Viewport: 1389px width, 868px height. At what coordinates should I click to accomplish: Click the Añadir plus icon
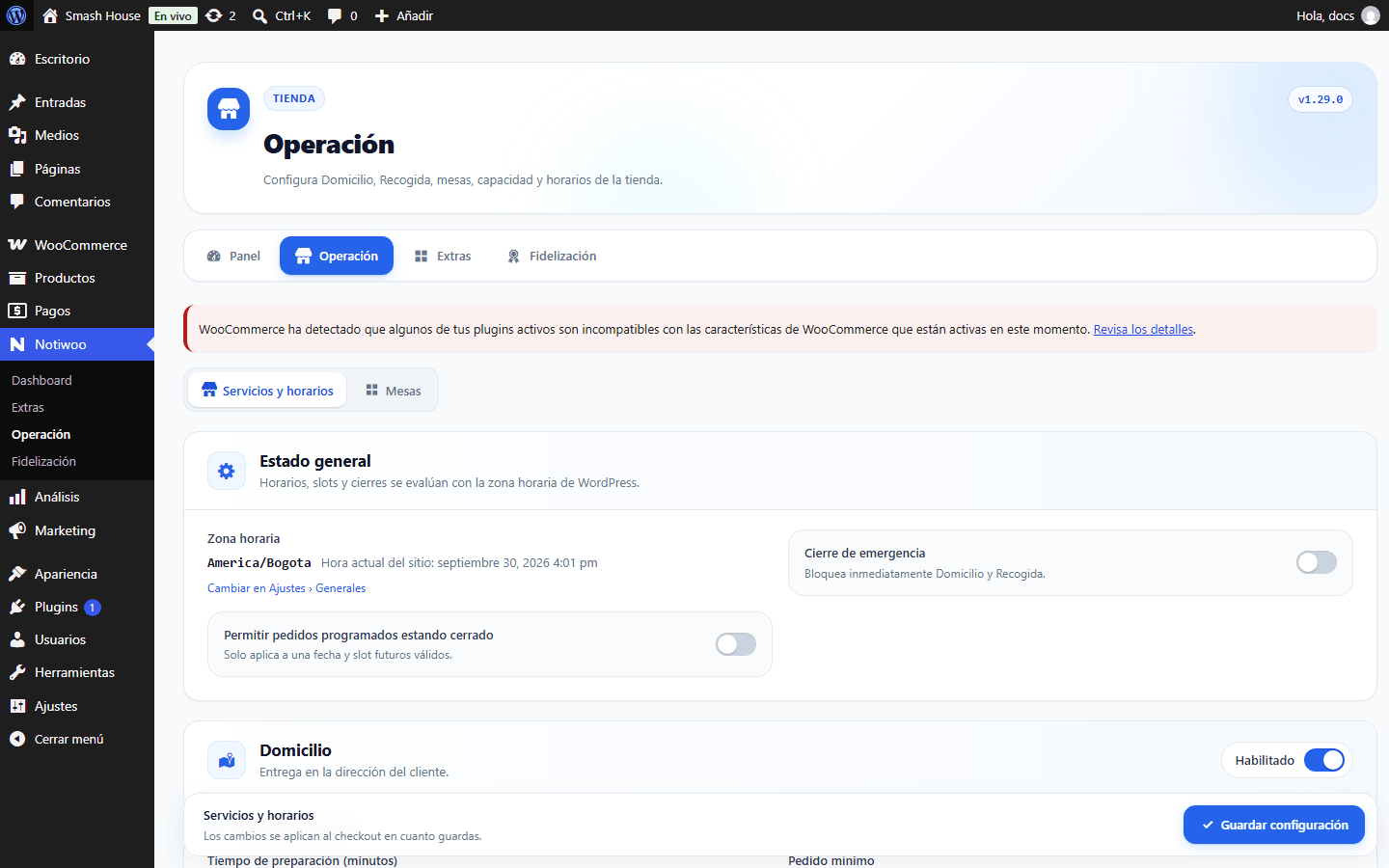[382, 15]
